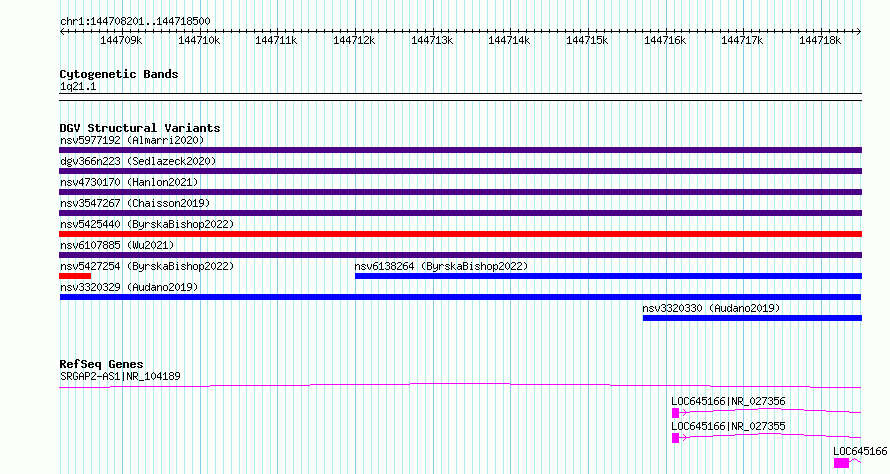The image size is (890, 474).
Task: Select the blue bar under nsv6138264
Action: (608, 276)
